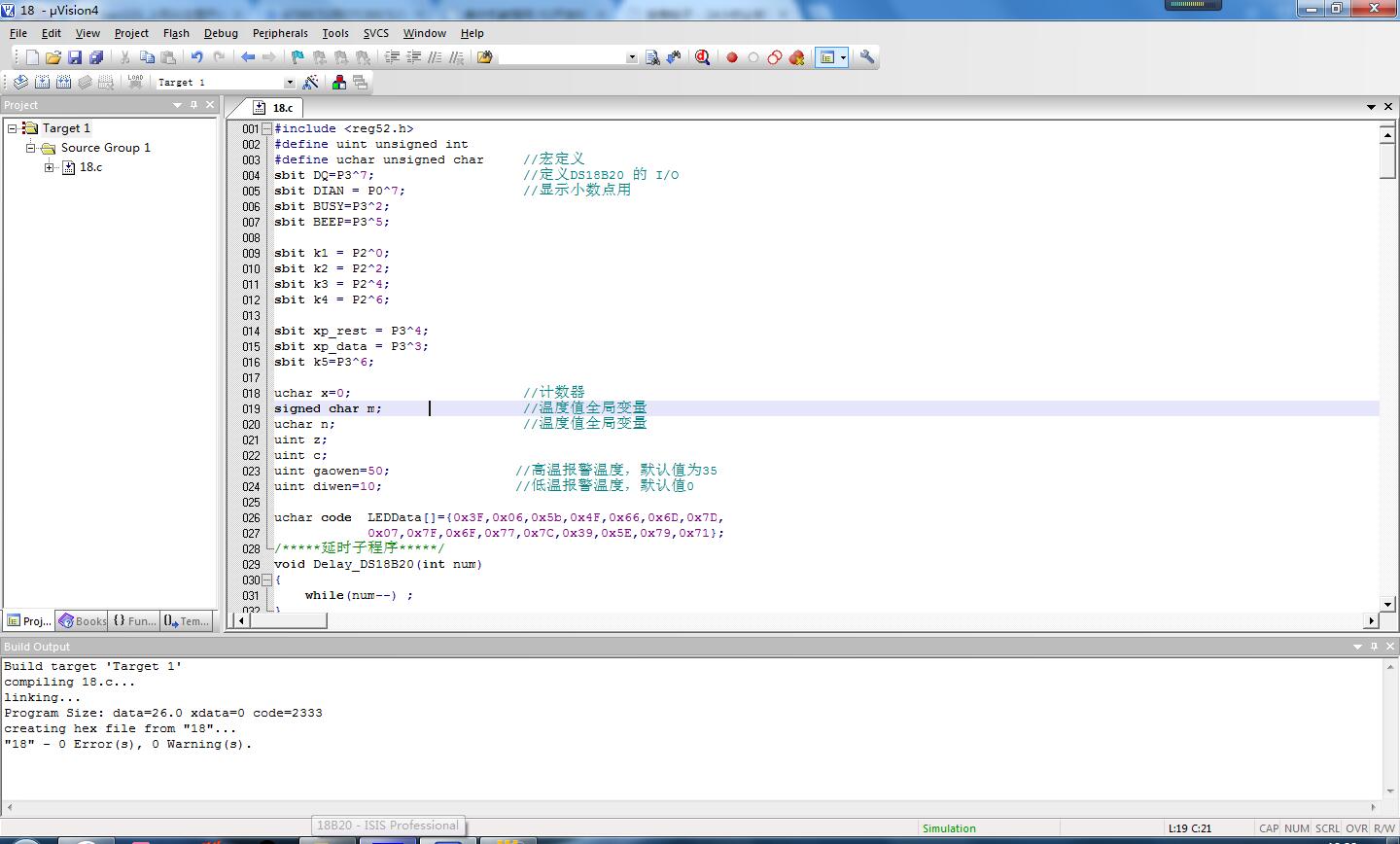Uncomment the selected lines

(x=456, y=57)
